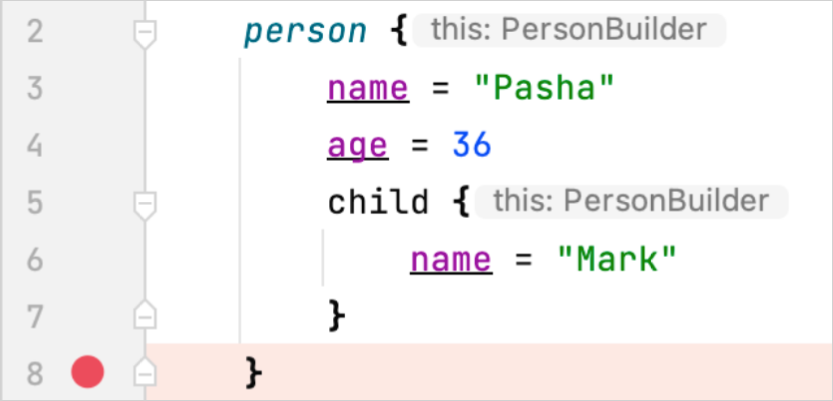Click line number 4 in the gutter
Image resolution: width=833 pixels, height=401 pixels.
pyautogui.click(x=35, y=147)
